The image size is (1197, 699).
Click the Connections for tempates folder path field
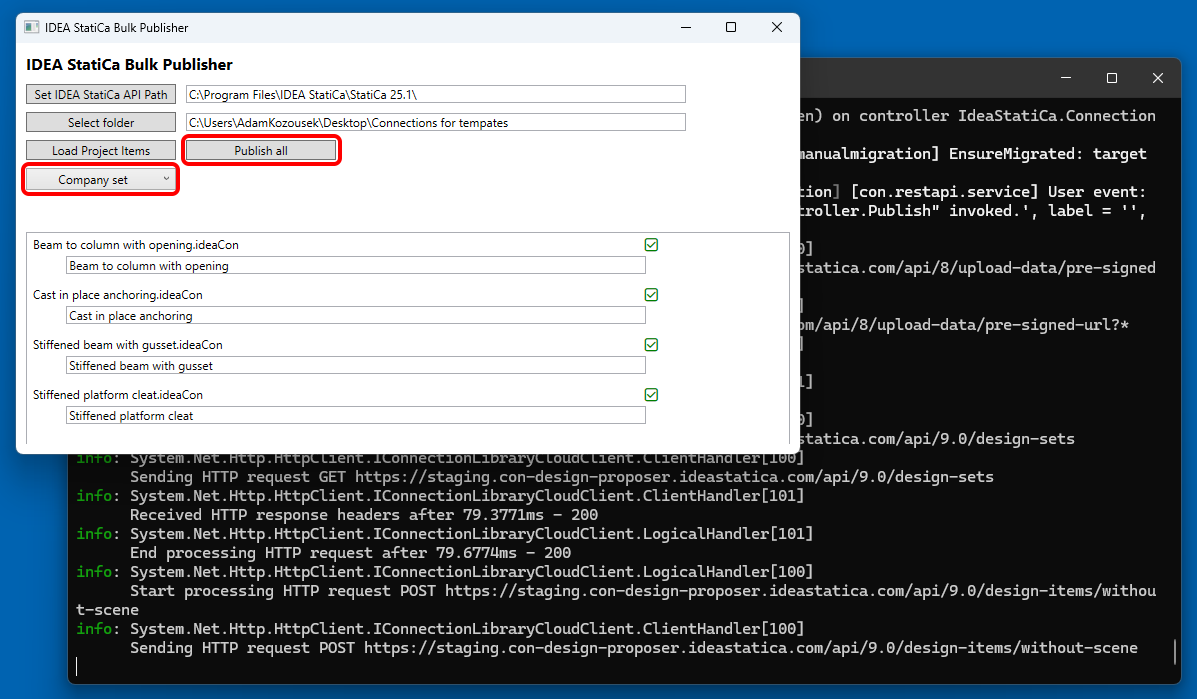click(436, 123)
